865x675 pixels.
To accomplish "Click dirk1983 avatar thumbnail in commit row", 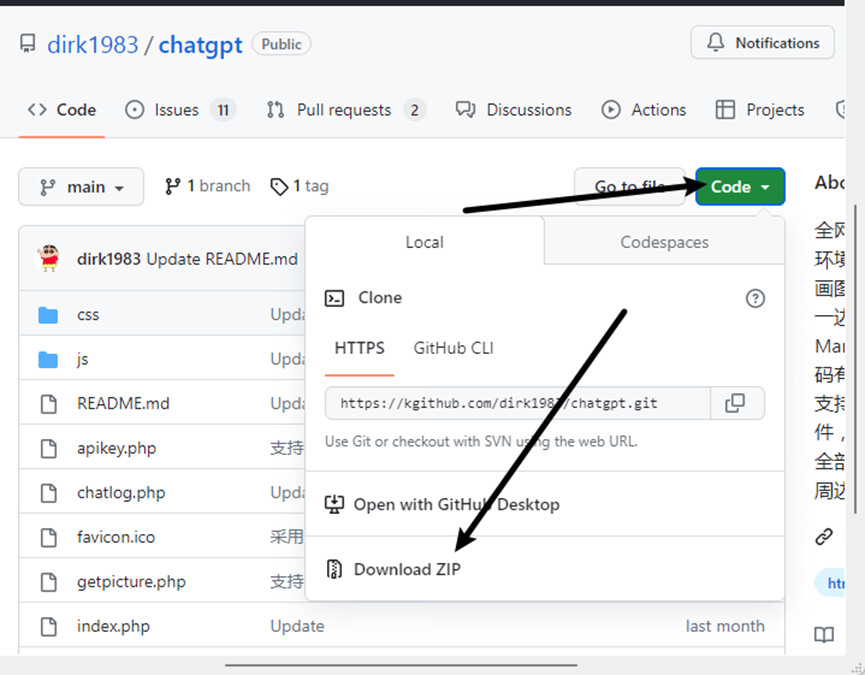I will [x=48, y=259].
